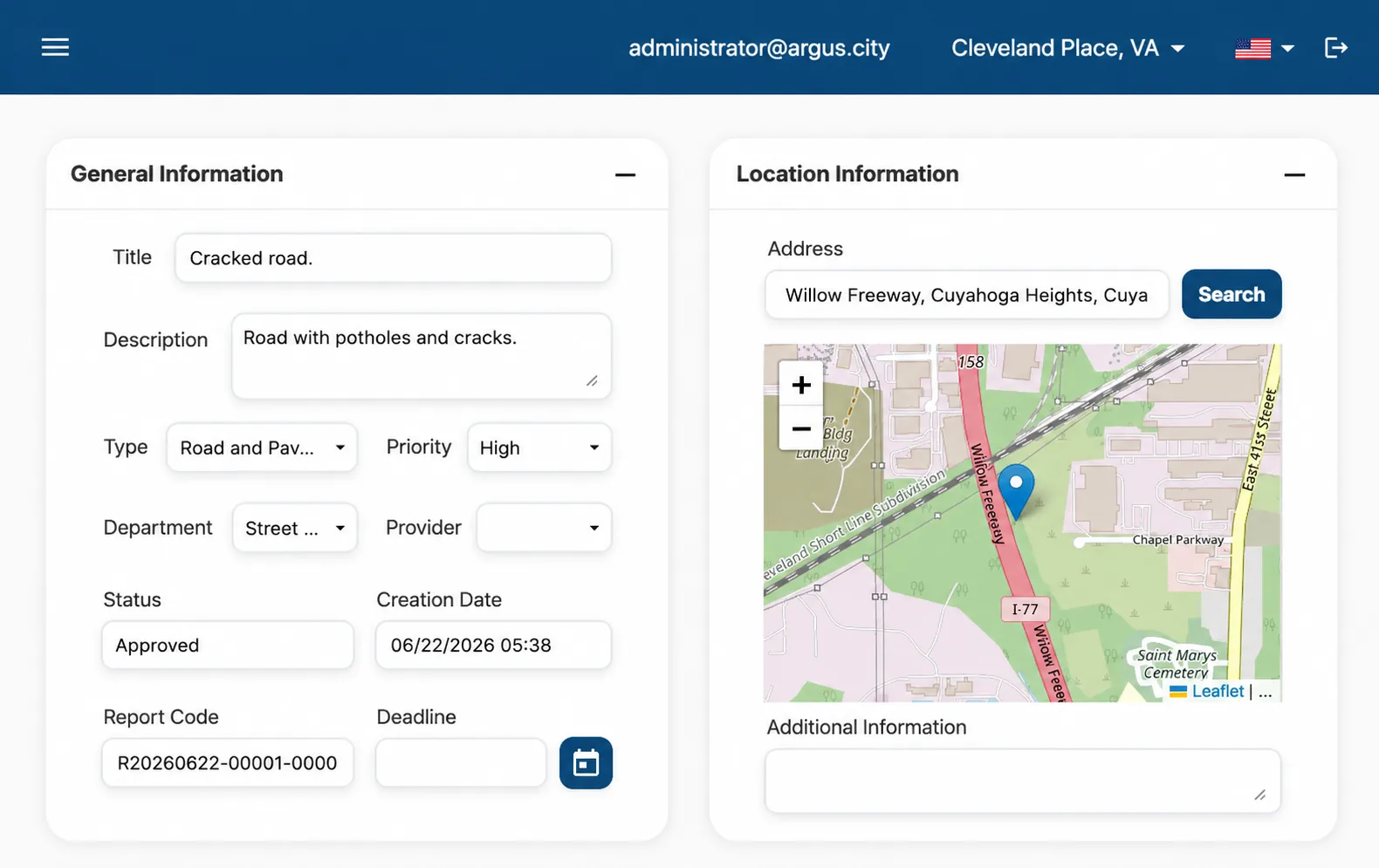
Task: Click the Address search input
Action: [966, 295]
